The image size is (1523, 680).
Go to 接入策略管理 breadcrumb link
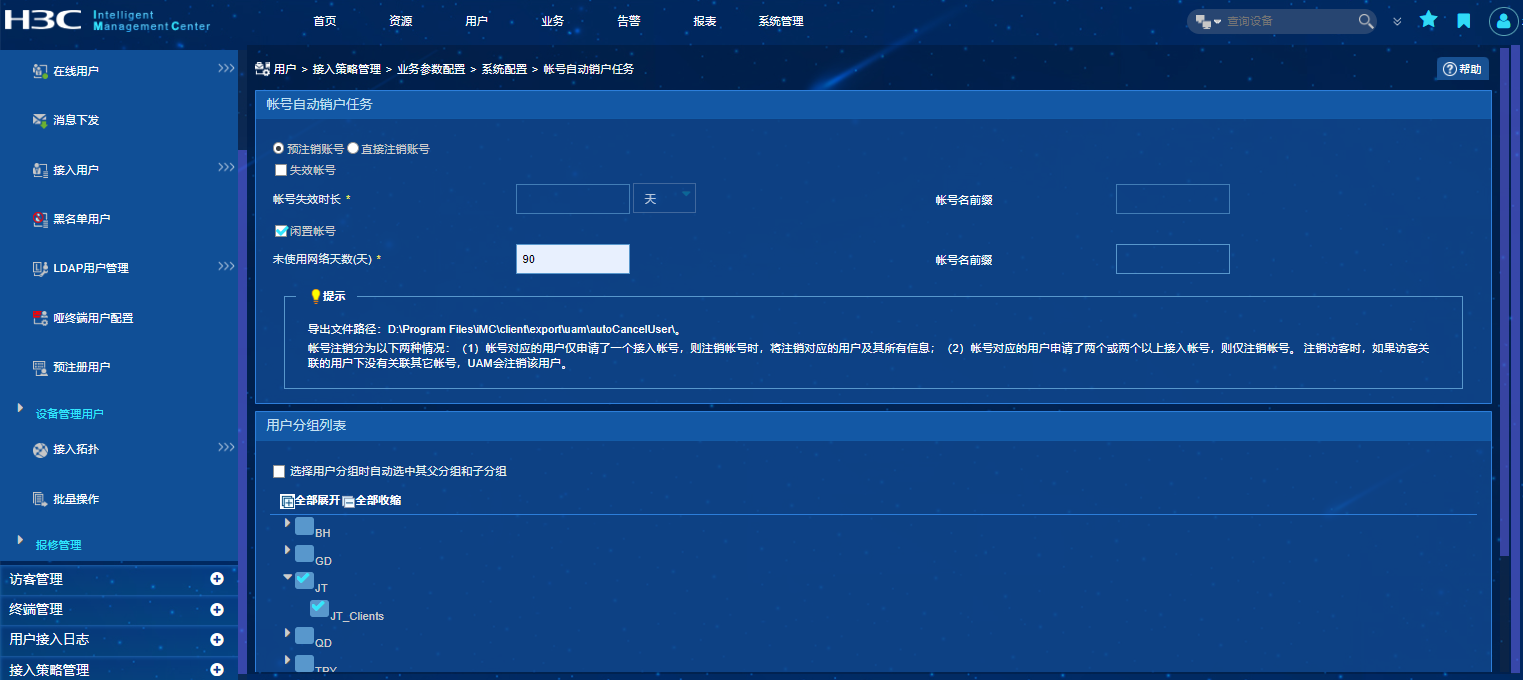pyautogui.click(x=346, y=69)
